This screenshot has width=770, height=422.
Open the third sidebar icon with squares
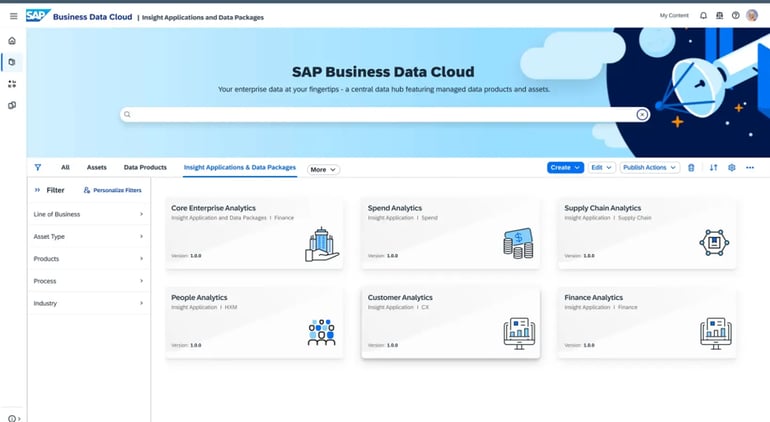click(12, 84)
